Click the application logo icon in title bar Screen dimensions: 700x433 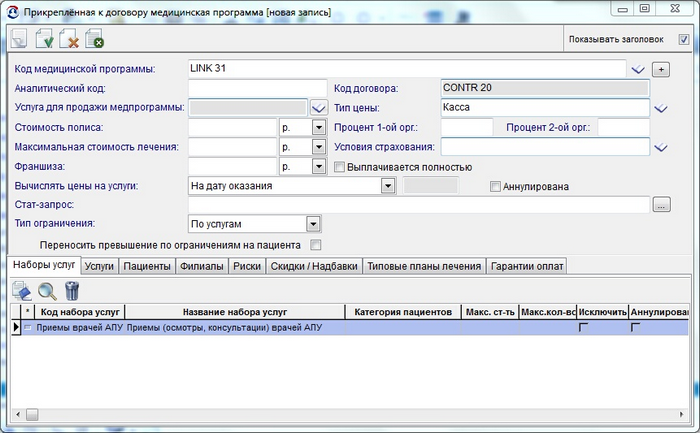pos(12,12)
